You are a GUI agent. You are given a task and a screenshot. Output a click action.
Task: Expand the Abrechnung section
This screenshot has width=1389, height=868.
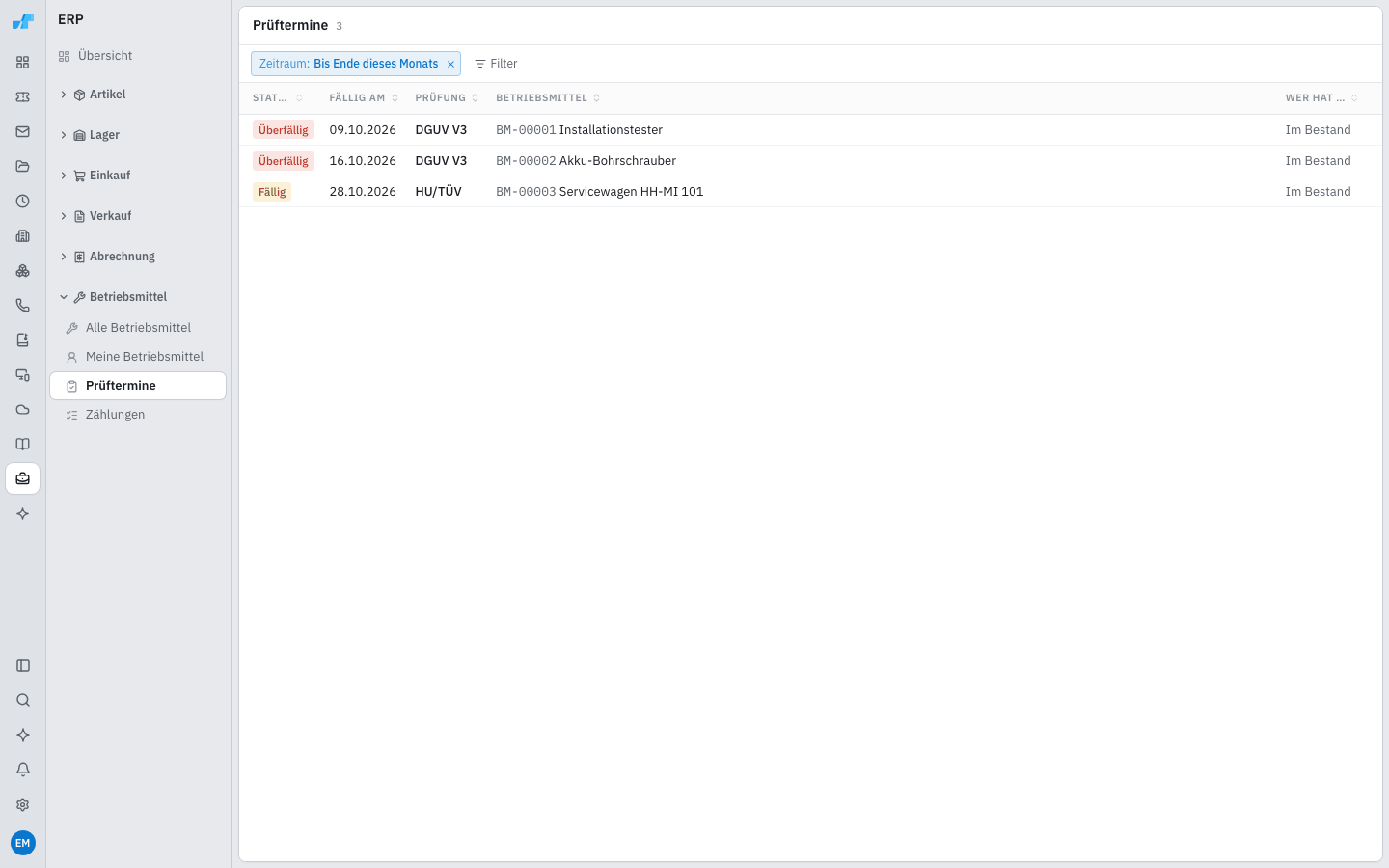pyautogui.click(x=139, y=257)
